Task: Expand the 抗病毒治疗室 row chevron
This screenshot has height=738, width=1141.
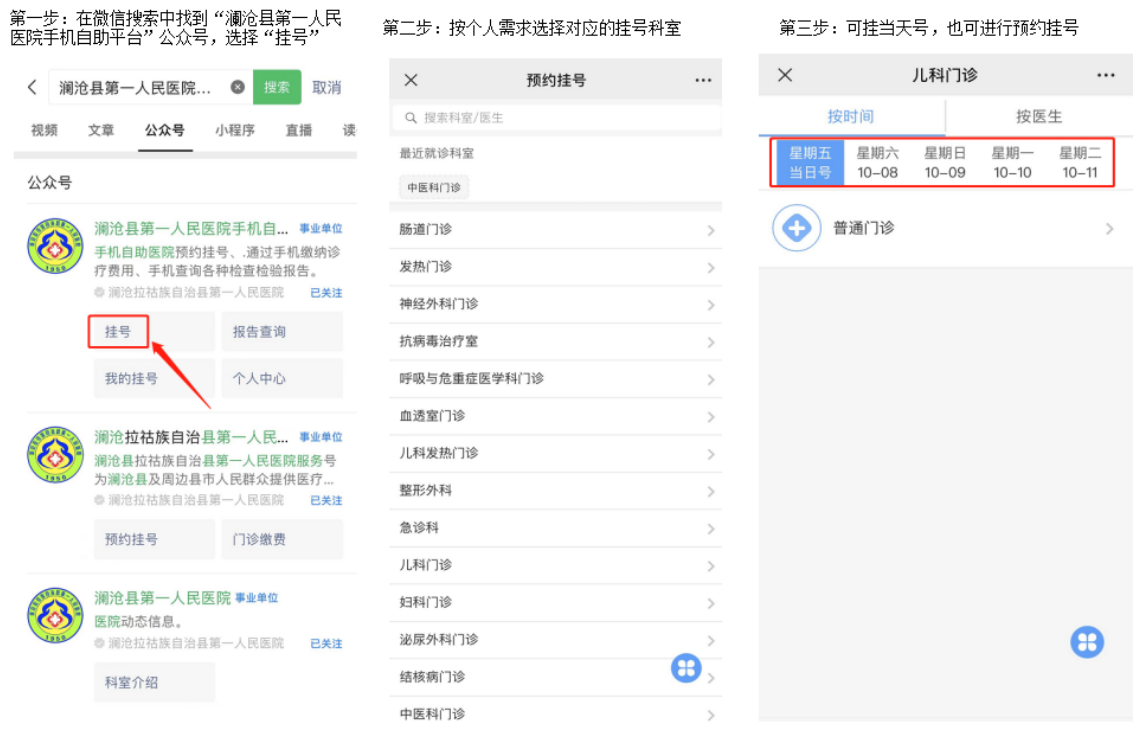Action: 710,342
